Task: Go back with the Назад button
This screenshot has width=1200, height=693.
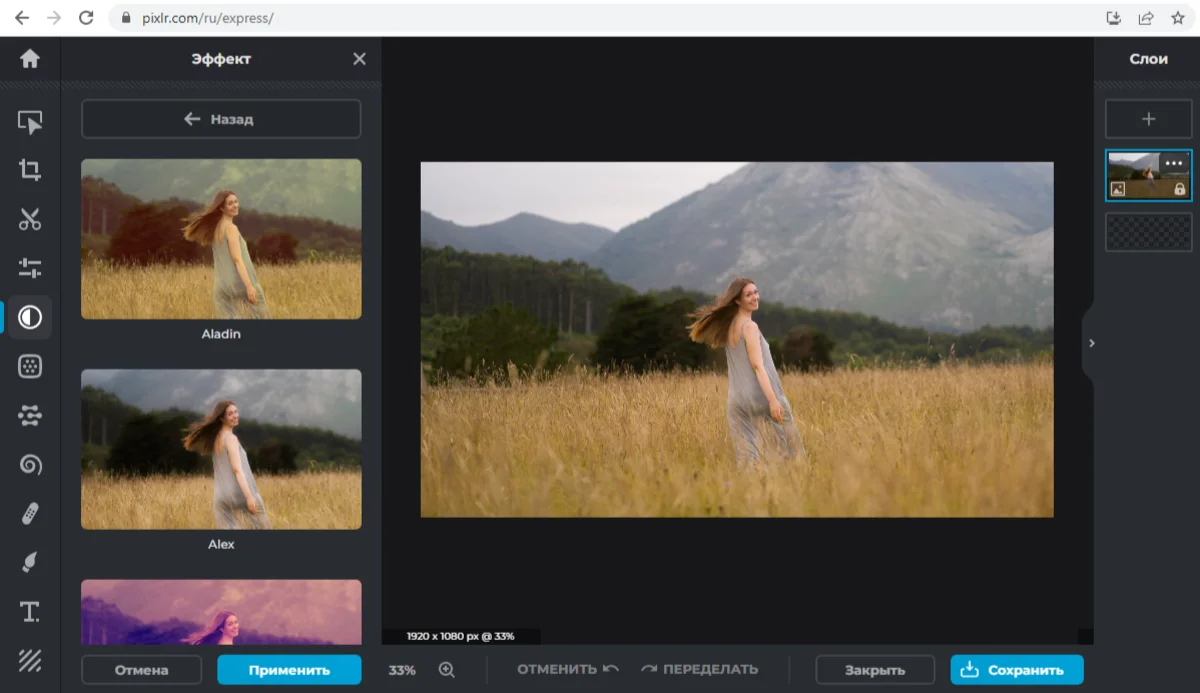Action: pyautogui.click(x=221, y=119)
